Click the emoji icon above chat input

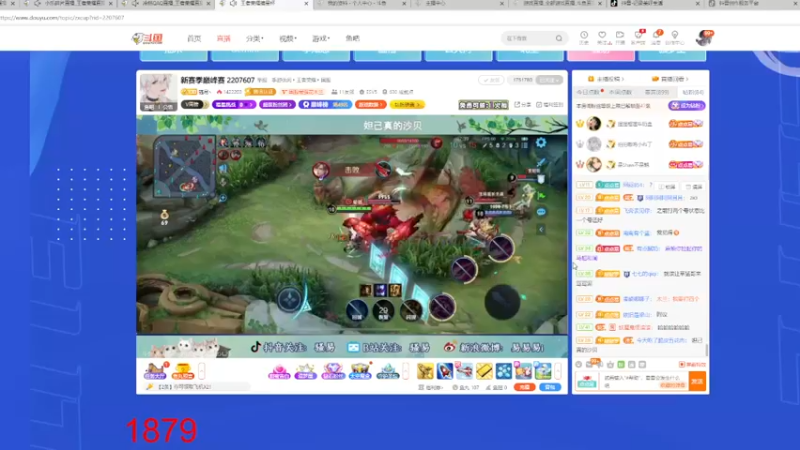tap(579, 365)
